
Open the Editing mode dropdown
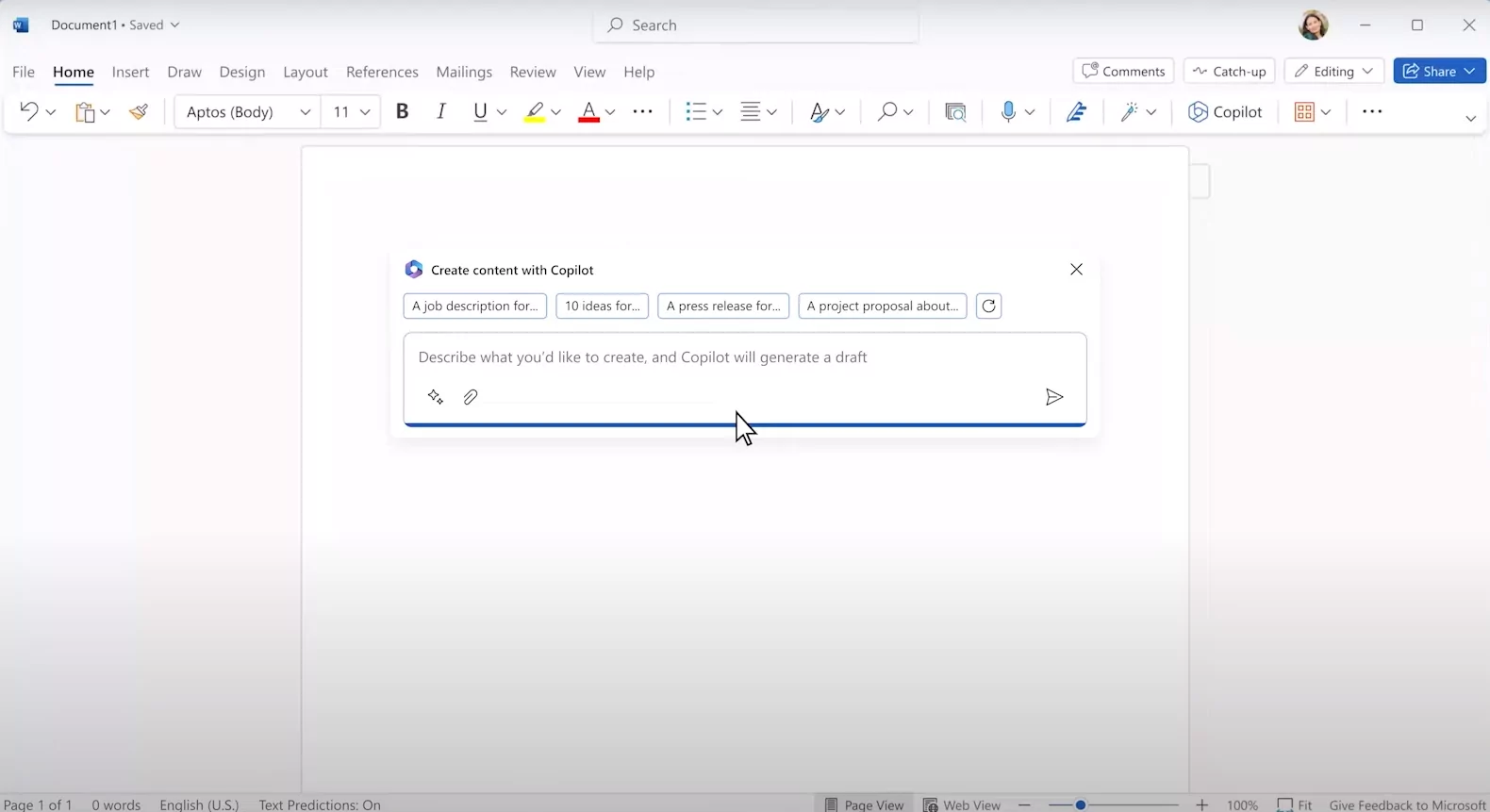pos(1334,71)
